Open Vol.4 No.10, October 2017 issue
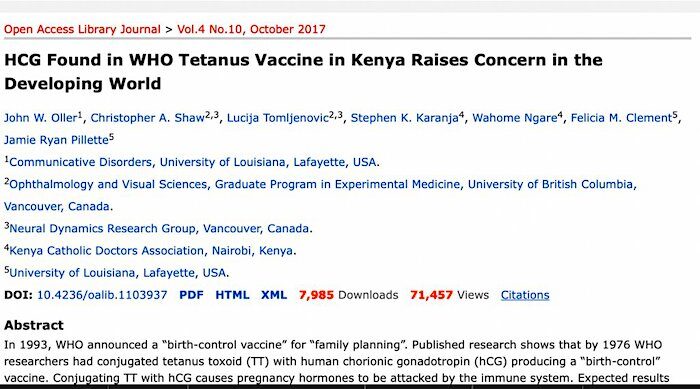The height and width of the screenshot is (389, 700). 251,29
